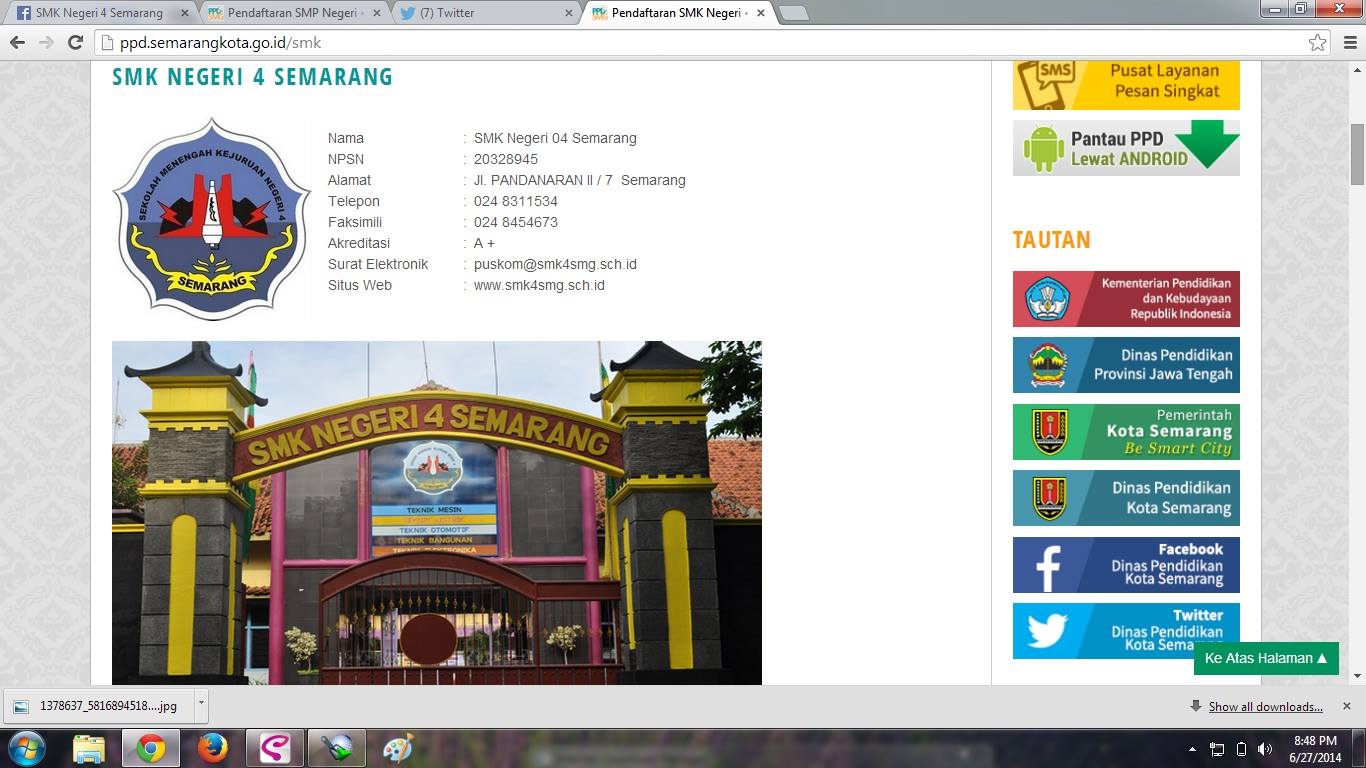1366x768 pixels.
Task: Open Kementerian Pendidikan dan Kebudayaan link
Action: pyautogui.click(x=1126, y=299)
